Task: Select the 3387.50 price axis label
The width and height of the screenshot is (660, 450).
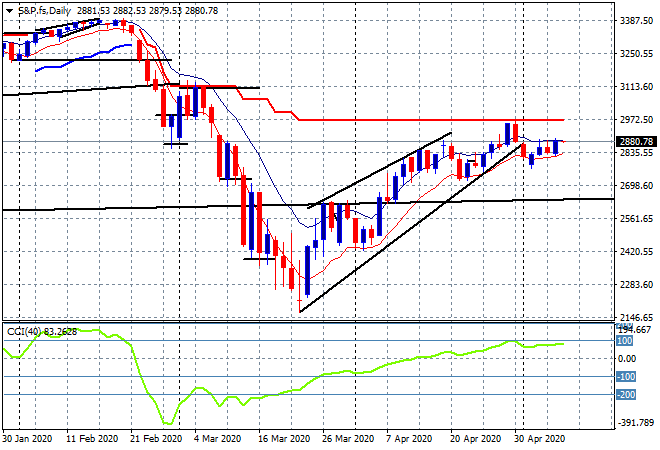Action: [636, 21]
